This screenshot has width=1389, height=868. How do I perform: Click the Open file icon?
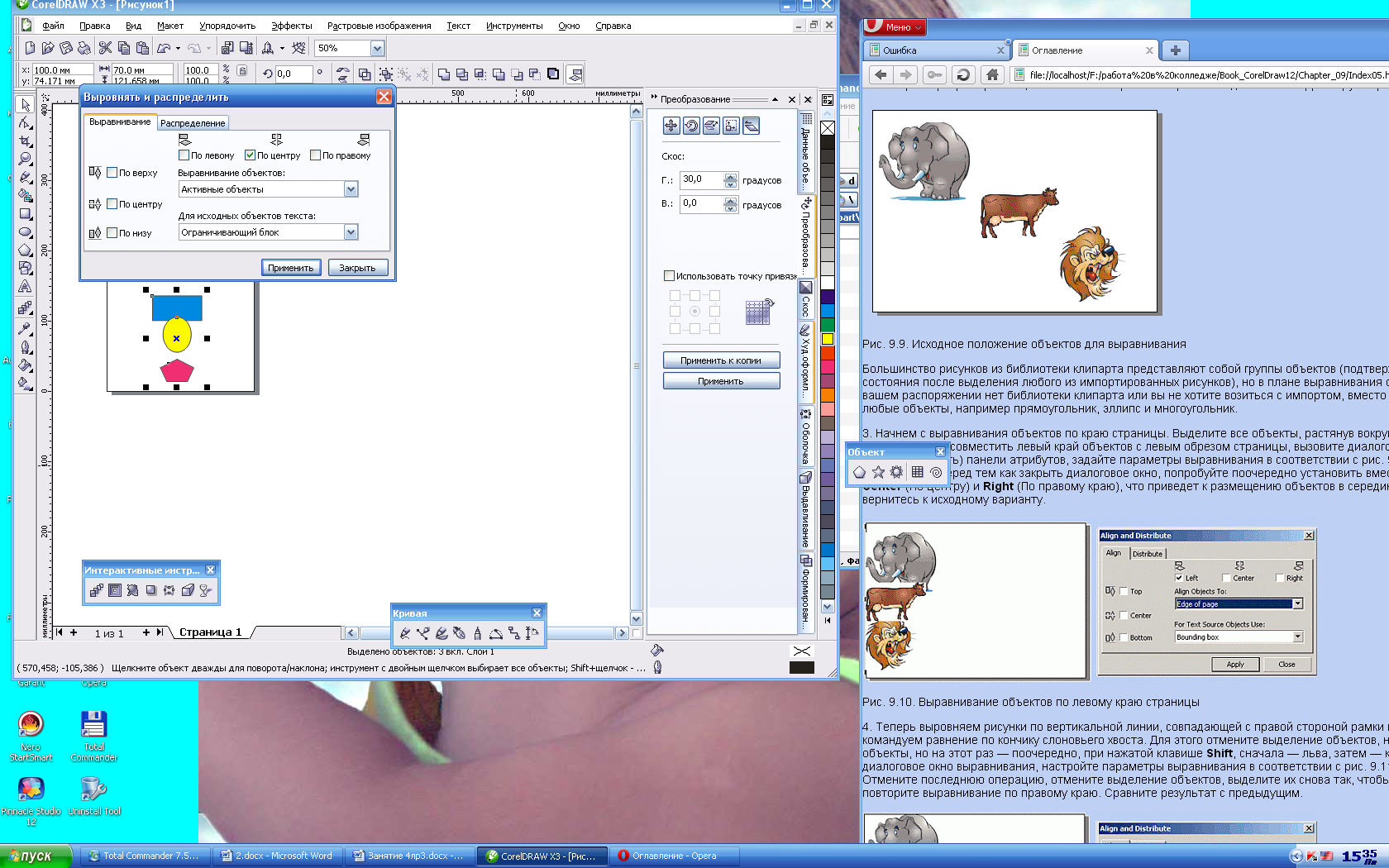48,48
